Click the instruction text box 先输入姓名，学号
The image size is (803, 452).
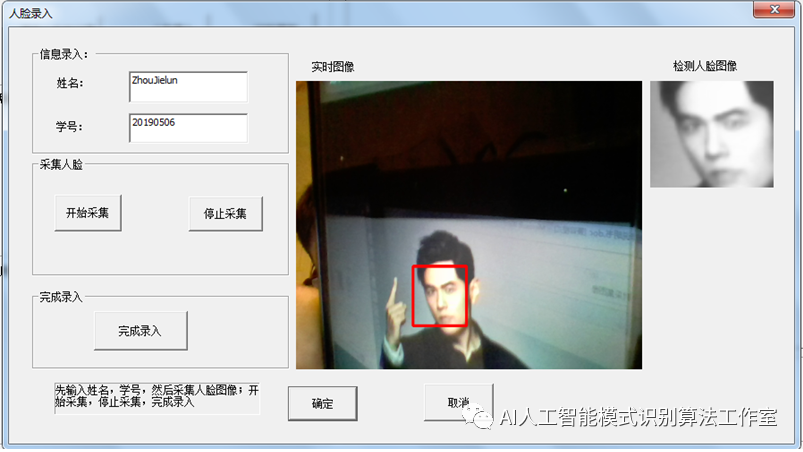(157, 398)
